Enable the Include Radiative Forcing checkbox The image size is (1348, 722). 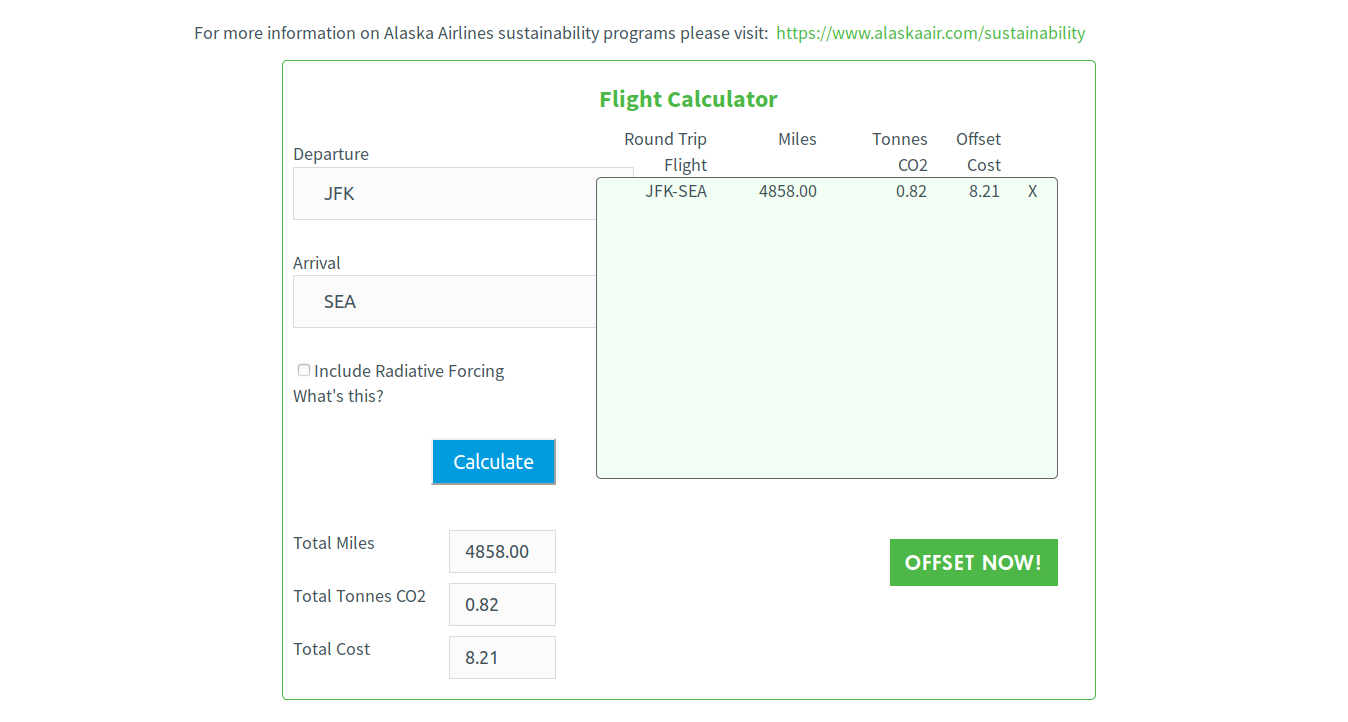(x=304, y=370)
